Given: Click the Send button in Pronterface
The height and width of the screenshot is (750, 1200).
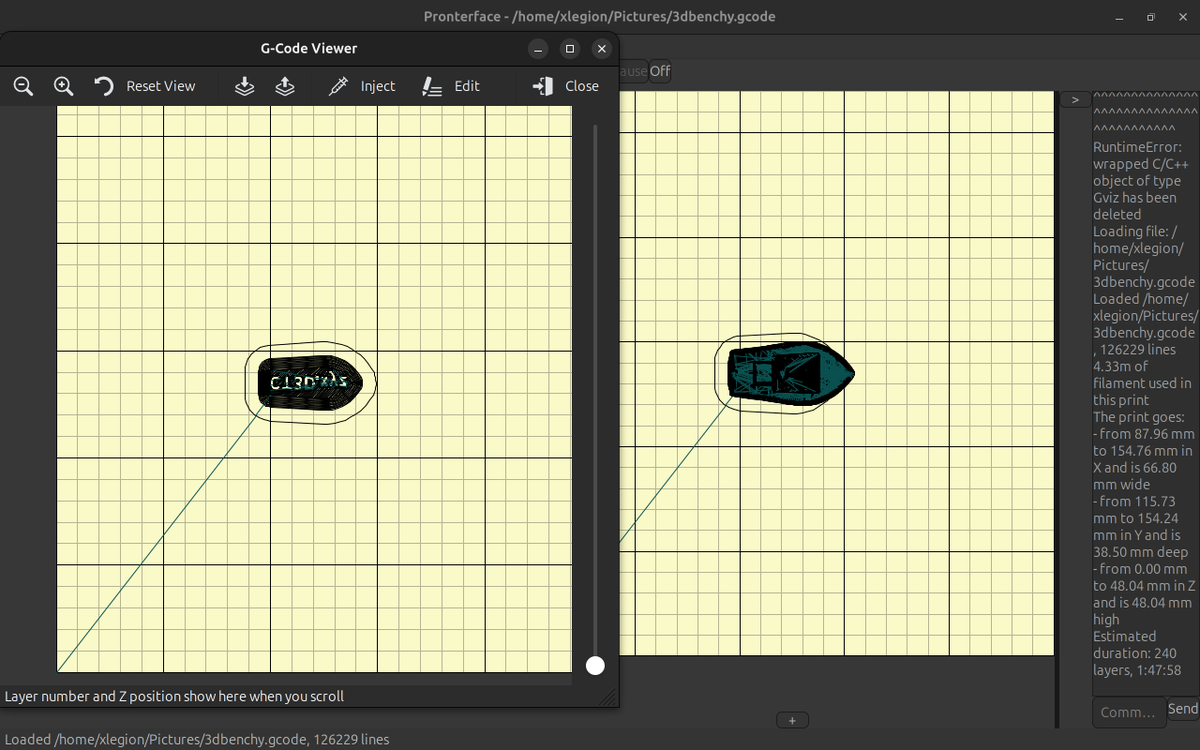Looking at the screenshot, I should tap(1183, 709).
